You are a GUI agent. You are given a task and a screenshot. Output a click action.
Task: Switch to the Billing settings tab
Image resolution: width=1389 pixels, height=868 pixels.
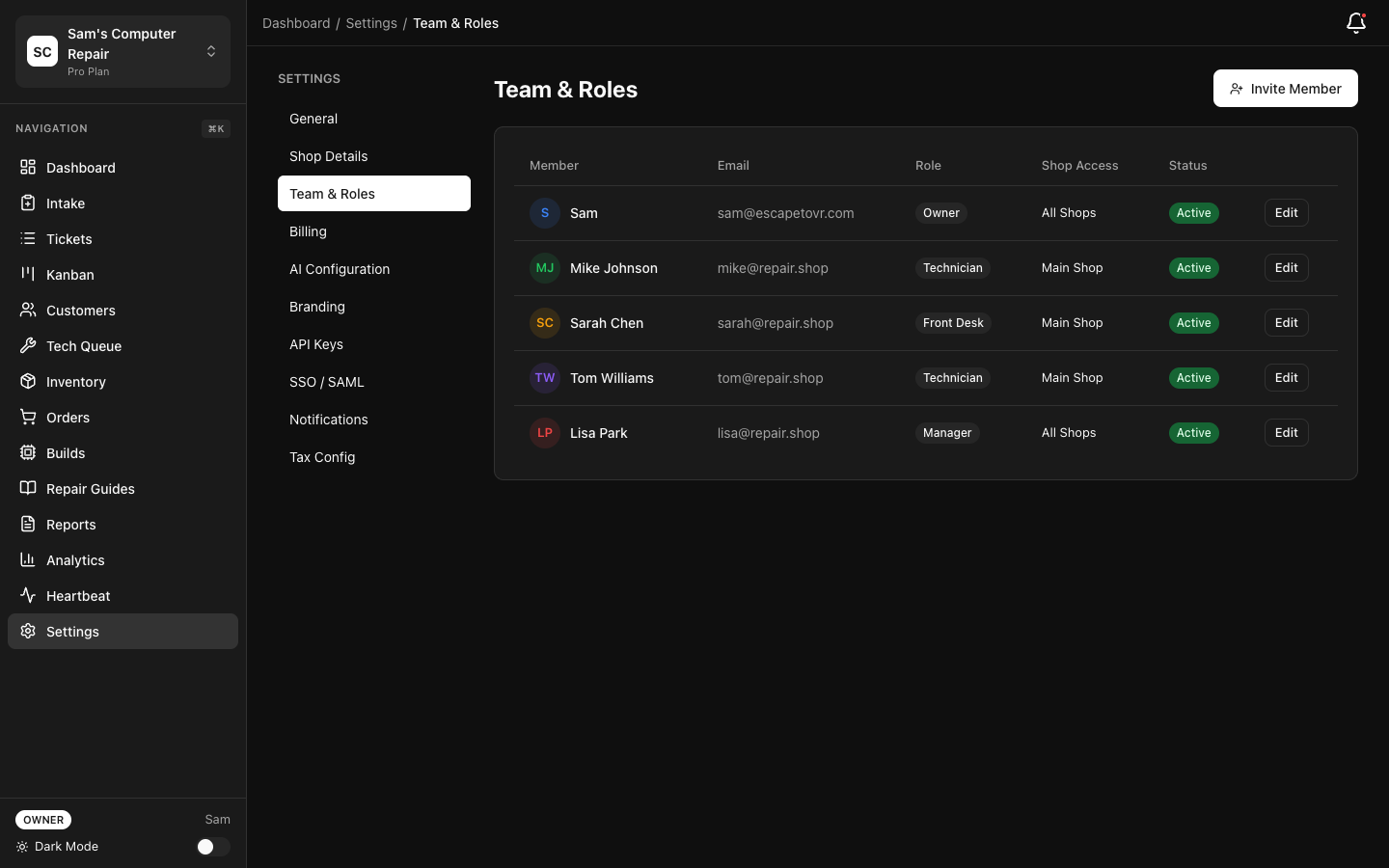308,231
